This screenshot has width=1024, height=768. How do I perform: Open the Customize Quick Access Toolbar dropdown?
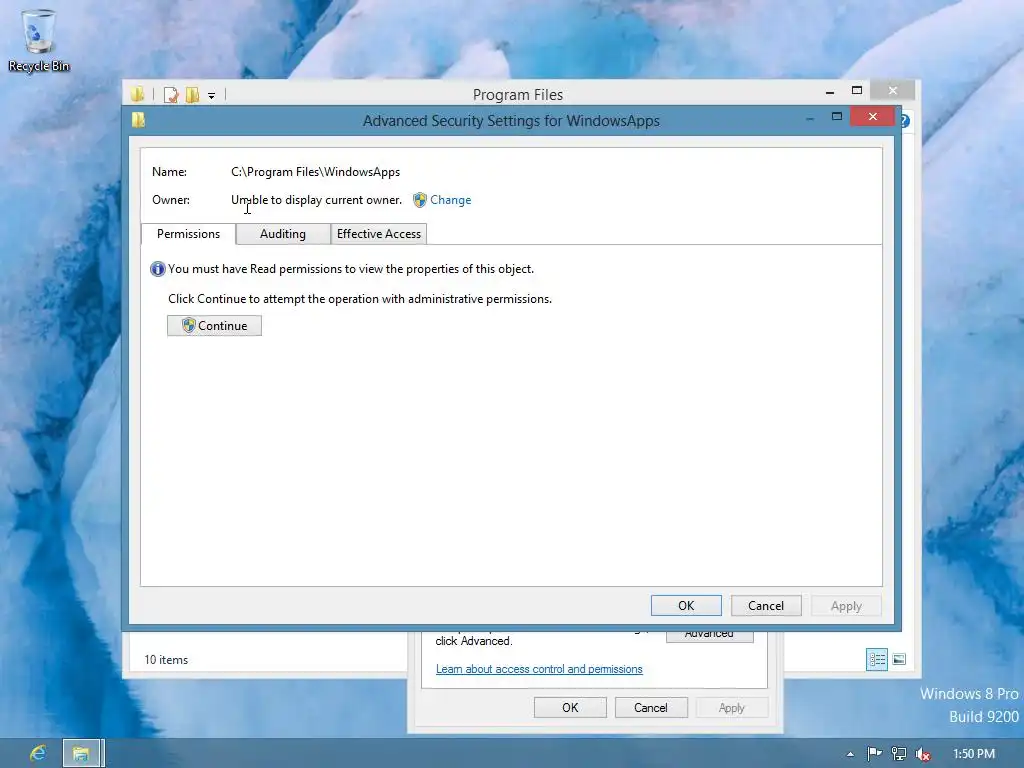pos(212,96)
